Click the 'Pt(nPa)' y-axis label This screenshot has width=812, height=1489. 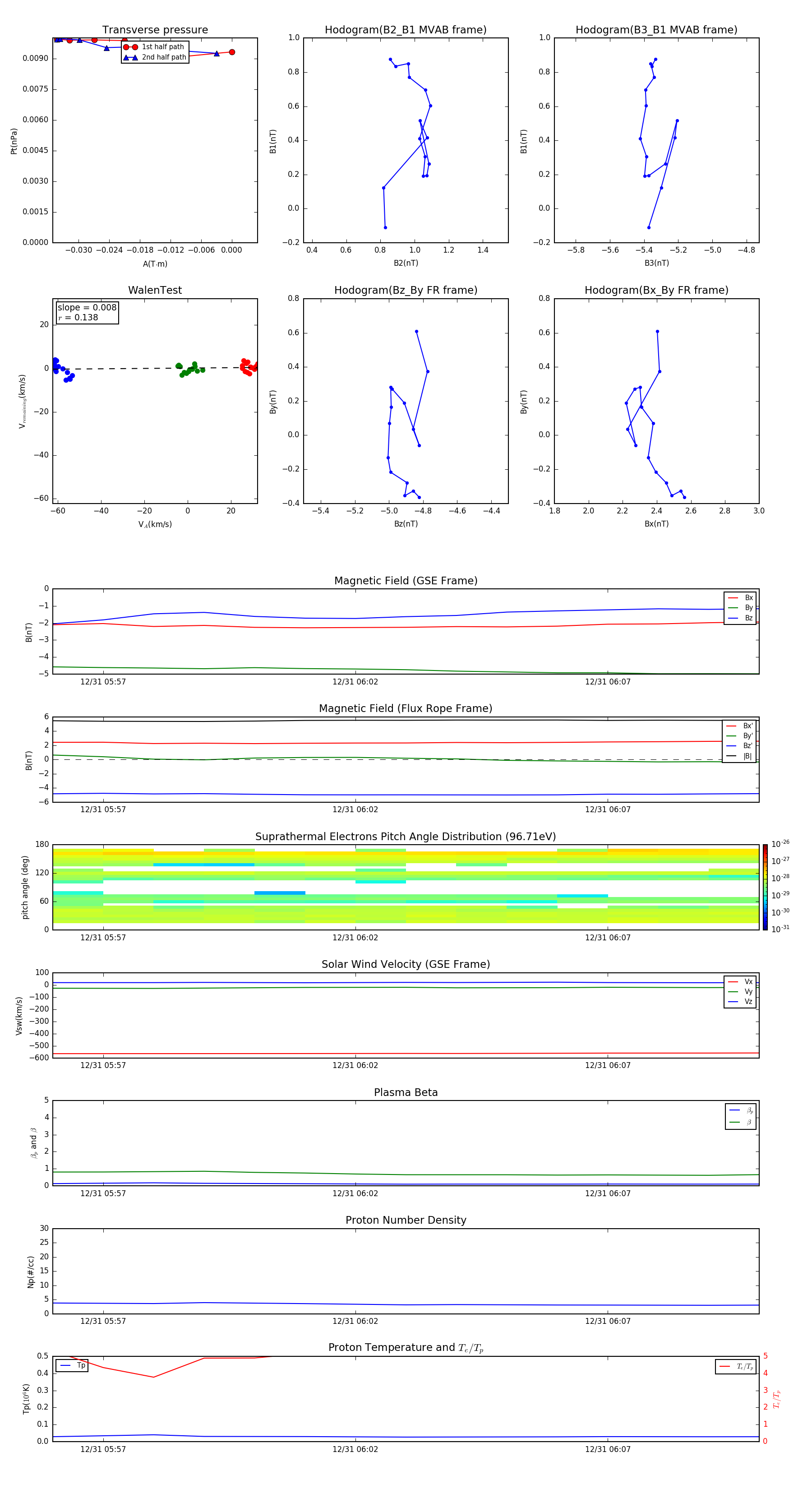coord(14,141)
